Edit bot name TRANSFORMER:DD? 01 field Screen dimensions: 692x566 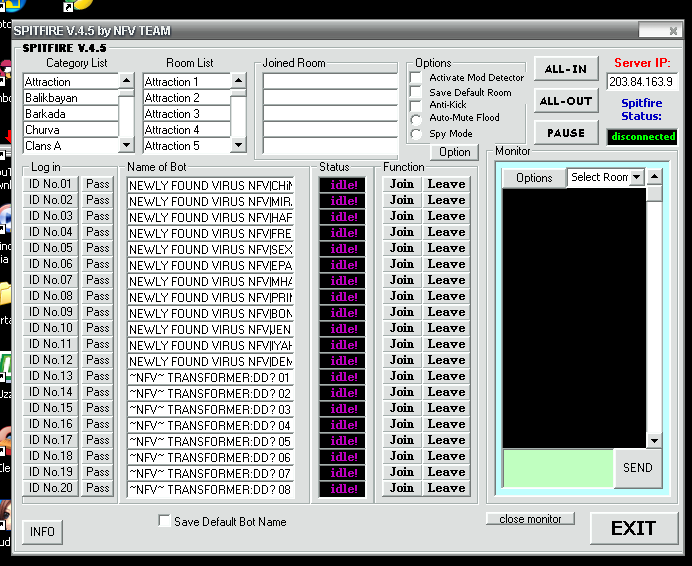(211, 377)
